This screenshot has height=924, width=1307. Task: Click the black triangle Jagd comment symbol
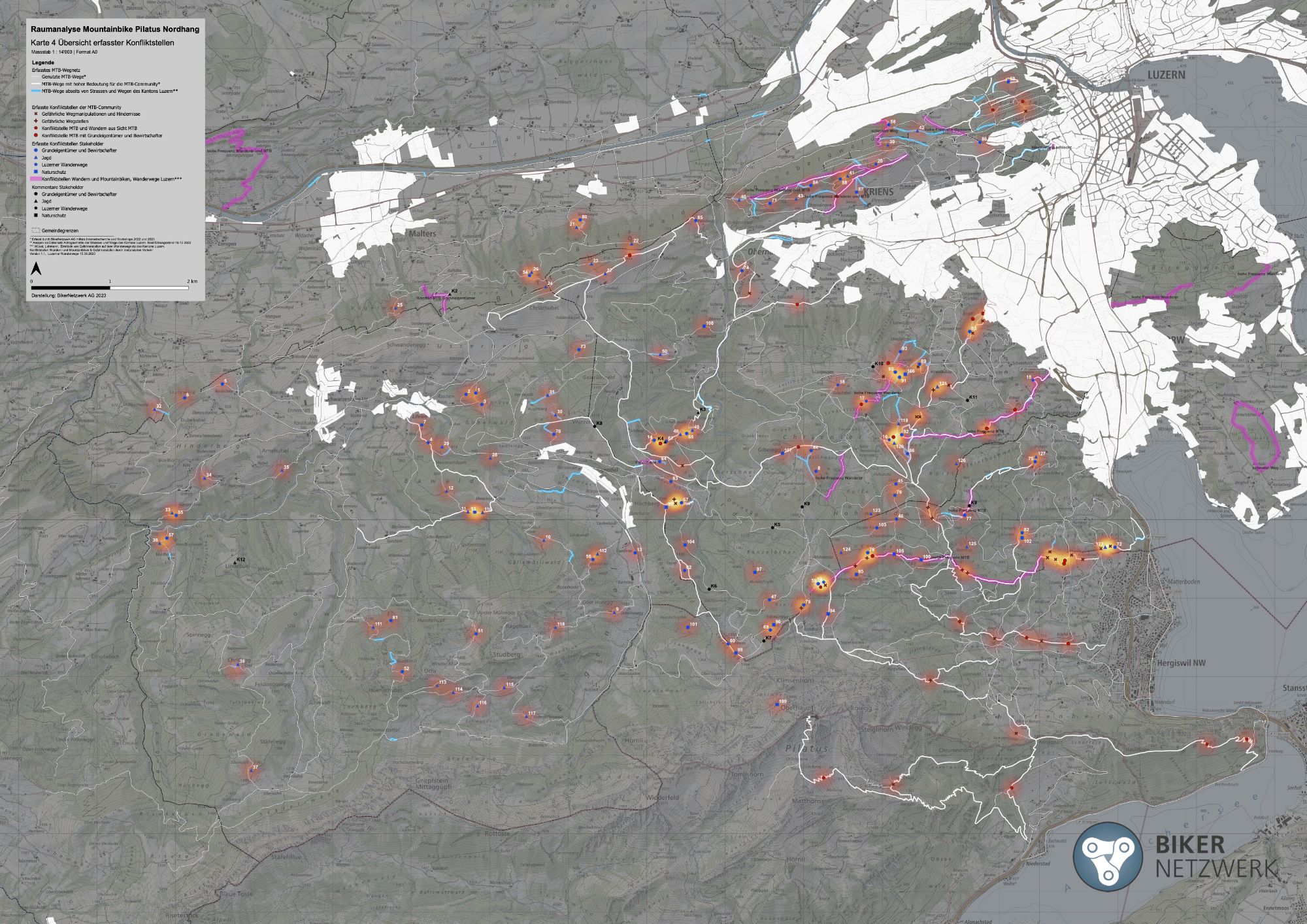pos(36,201)
